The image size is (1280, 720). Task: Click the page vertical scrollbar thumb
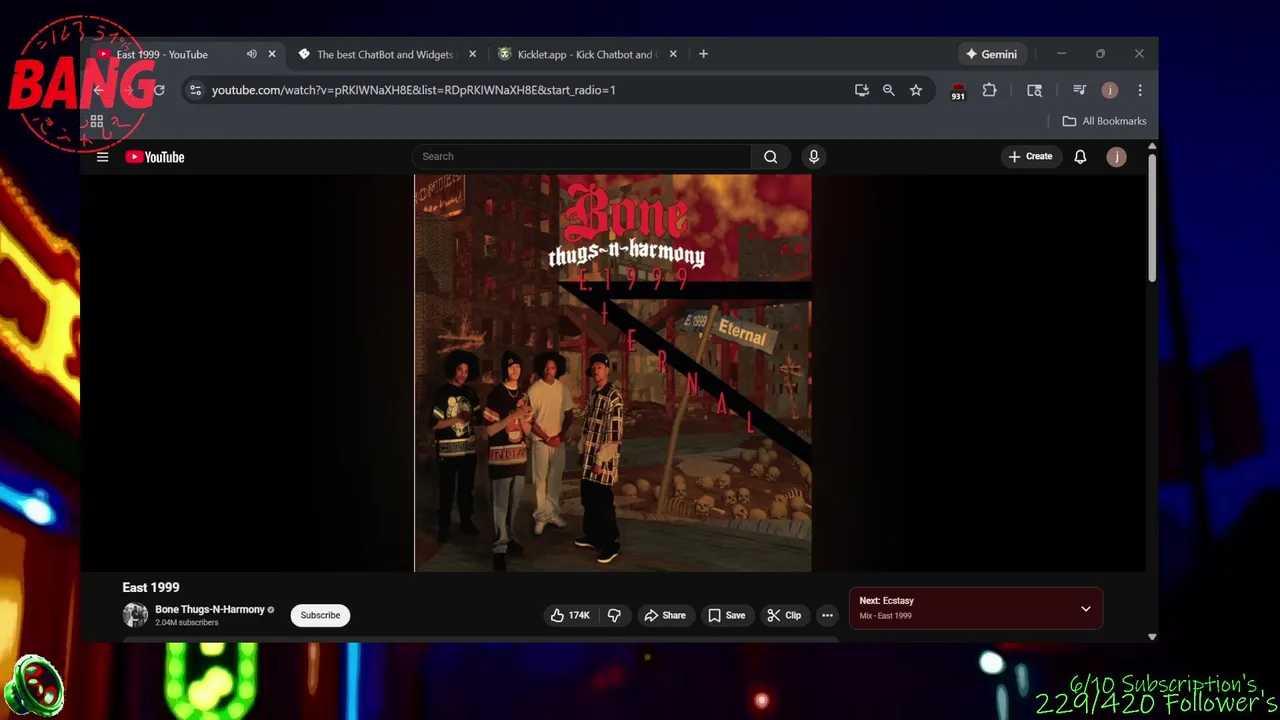pos(1152,218)
